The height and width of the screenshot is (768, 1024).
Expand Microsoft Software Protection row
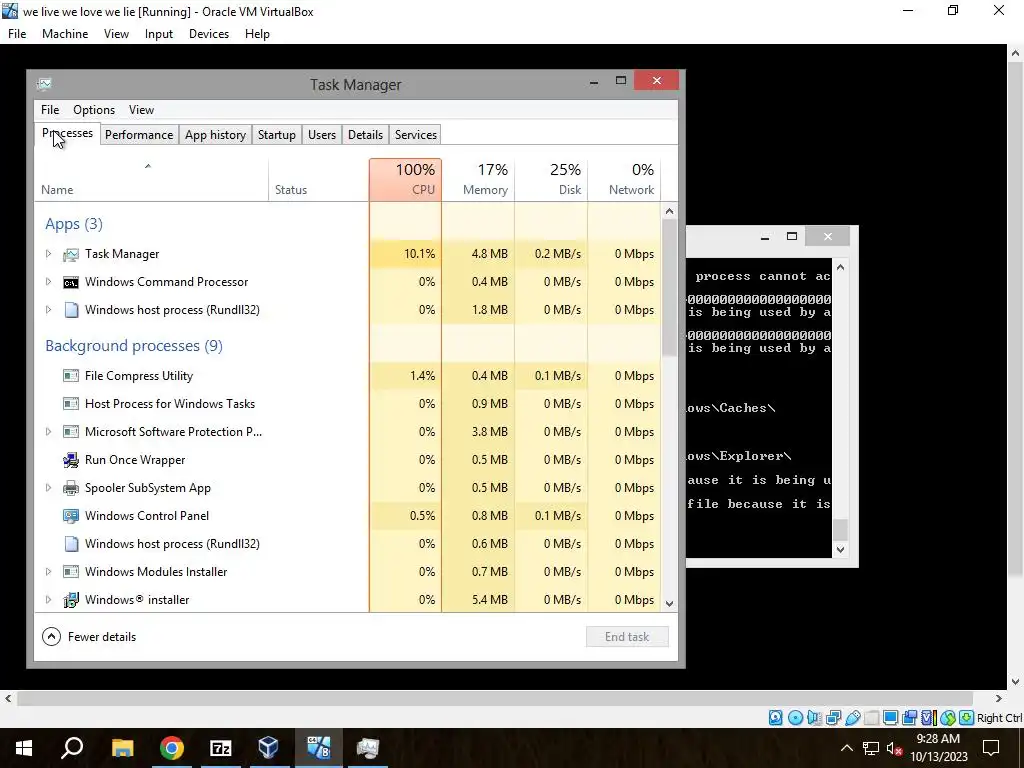click(48, 432)
